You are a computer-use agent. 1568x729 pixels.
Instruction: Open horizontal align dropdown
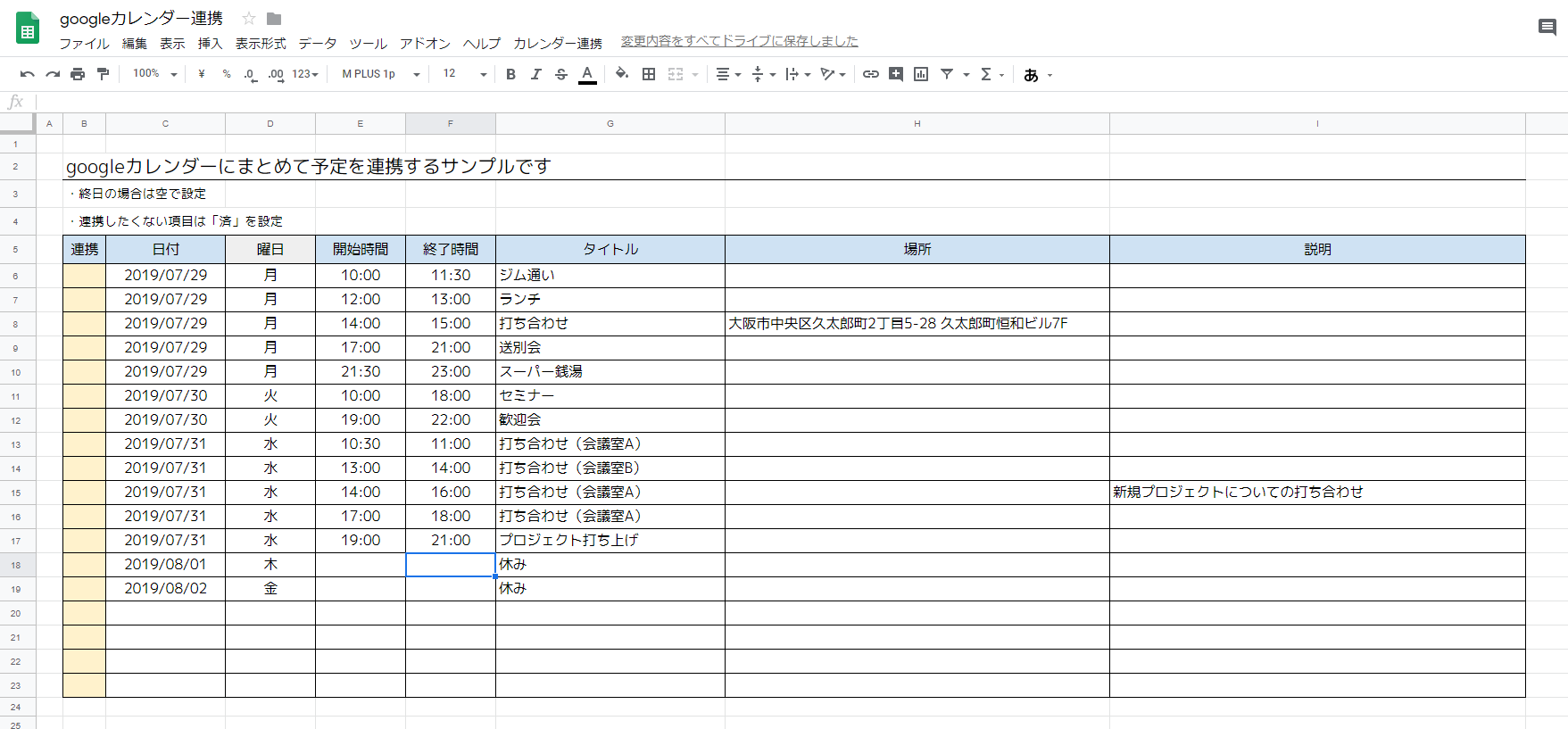[728, 74]
